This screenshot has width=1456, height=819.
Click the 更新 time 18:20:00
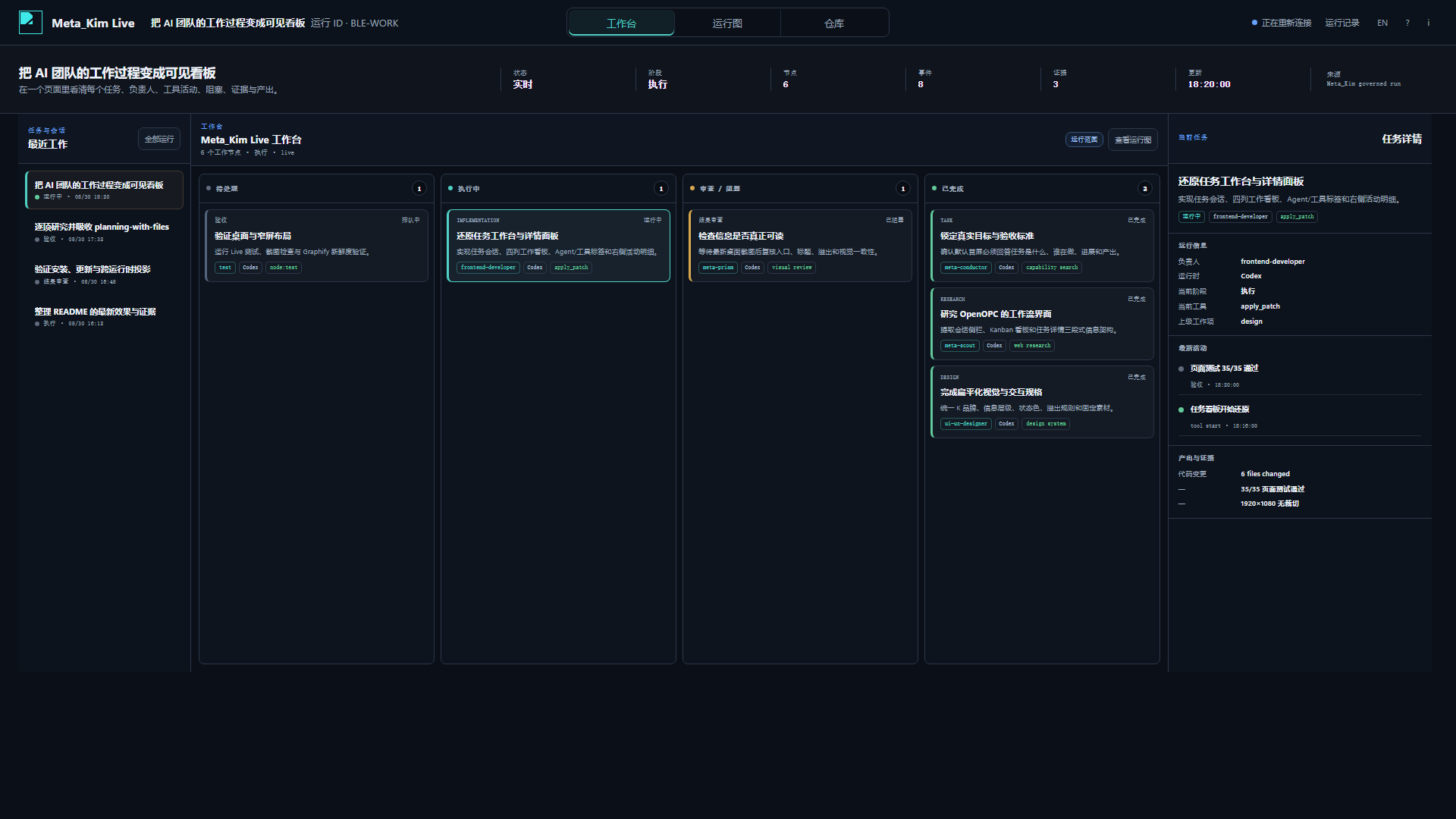coord(1209,84)
